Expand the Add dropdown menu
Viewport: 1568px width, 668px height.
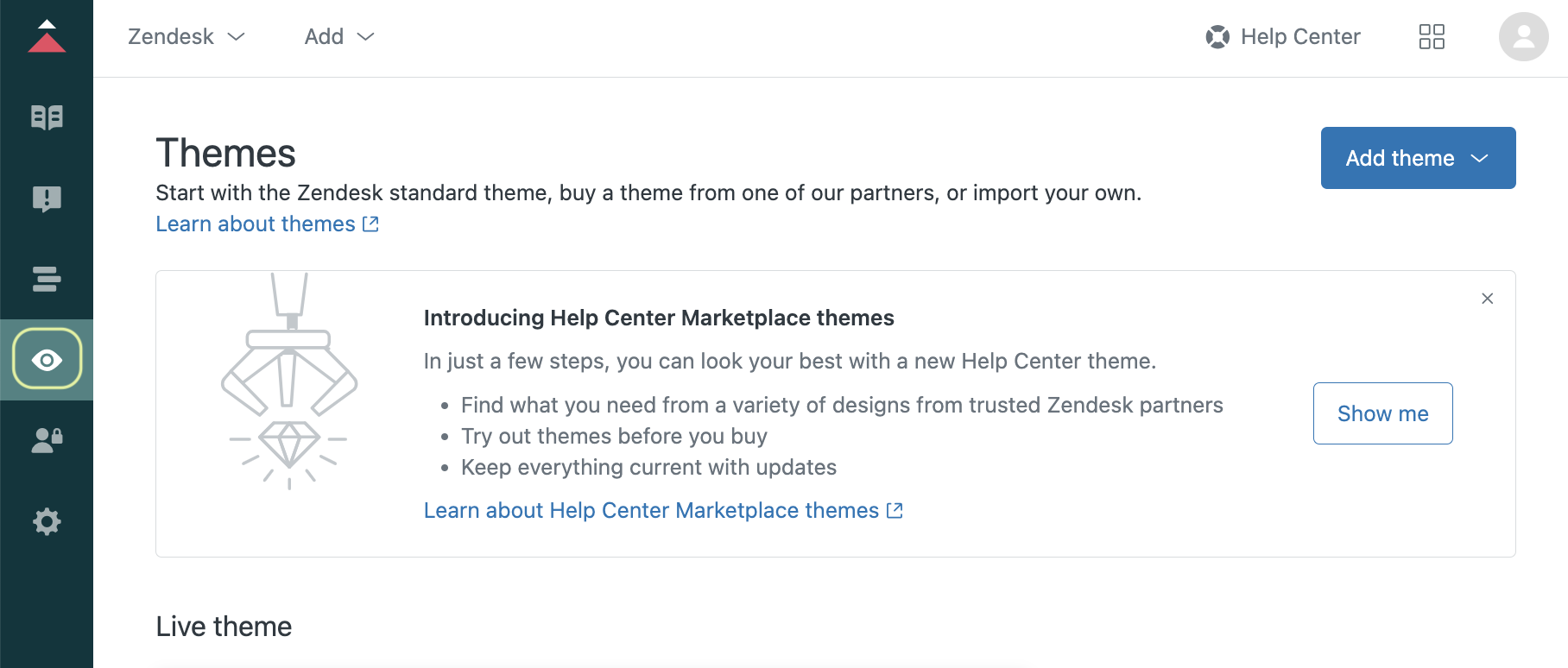(x=339, y=36)
